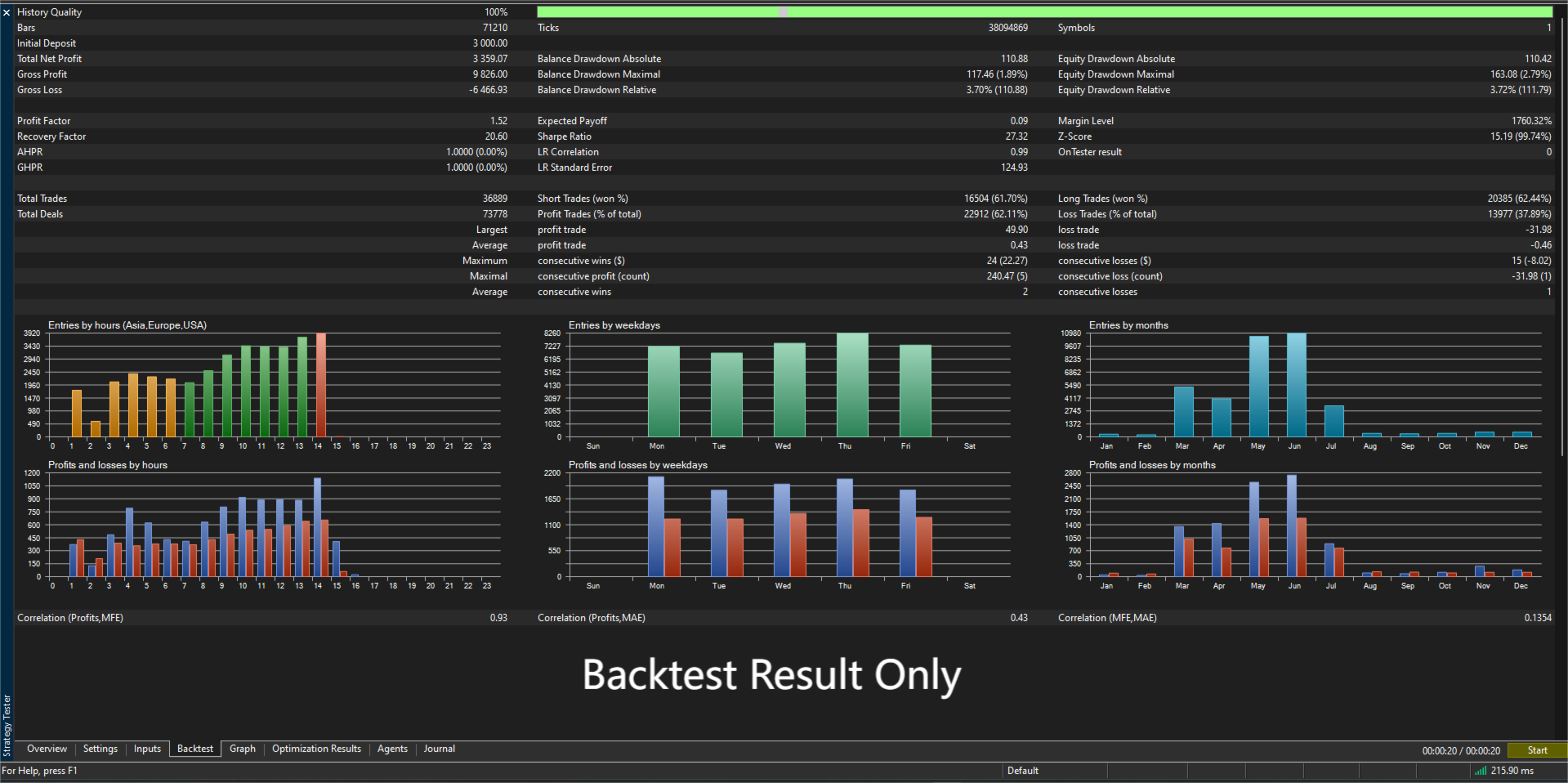Click the largest profit trade value 49.90
The image size is (1568, 783).
(1016, 230)
